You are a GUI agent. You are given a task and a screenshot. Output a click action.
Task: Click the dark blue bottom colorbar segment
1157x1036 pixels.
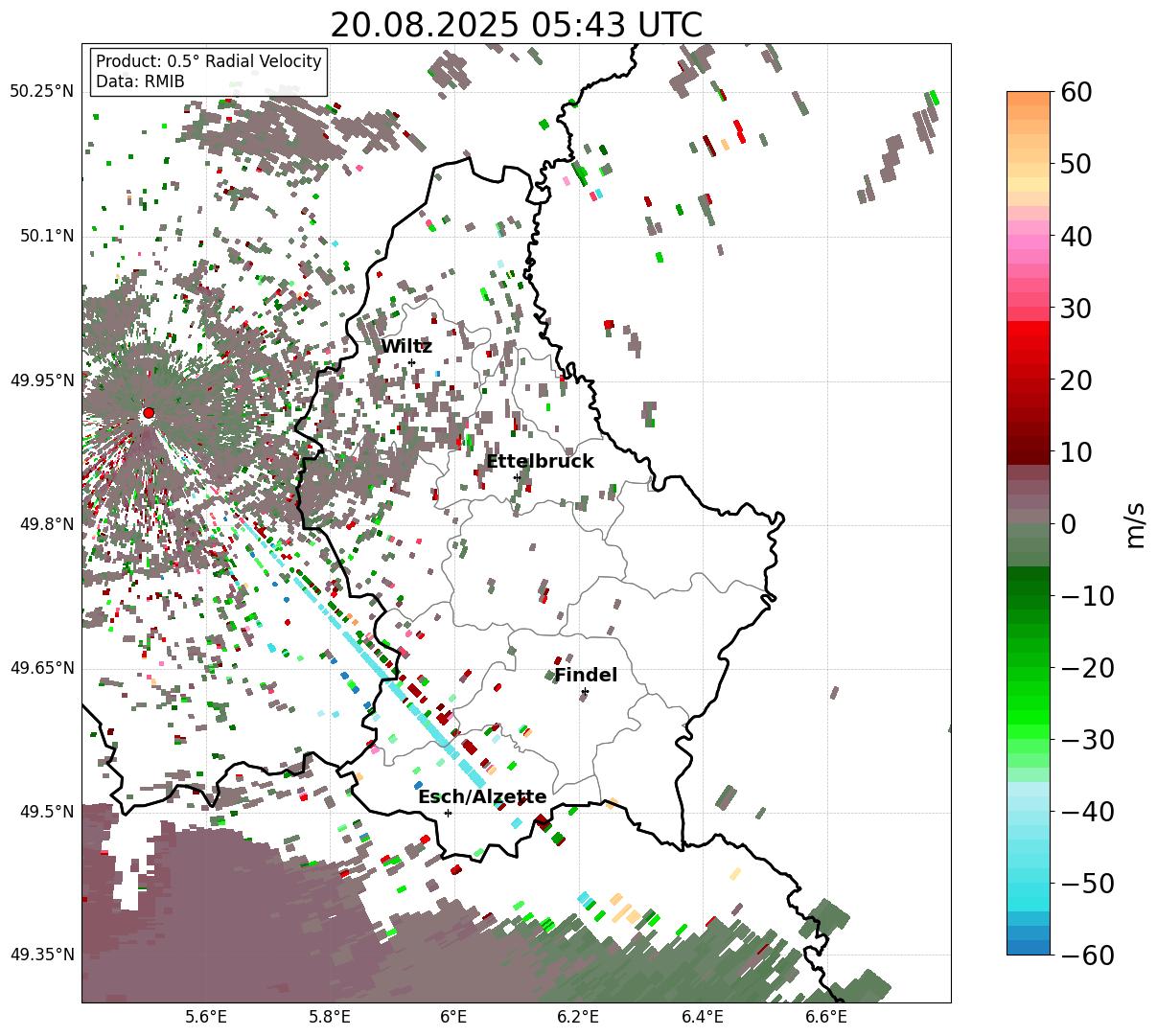pos(1029,947)
